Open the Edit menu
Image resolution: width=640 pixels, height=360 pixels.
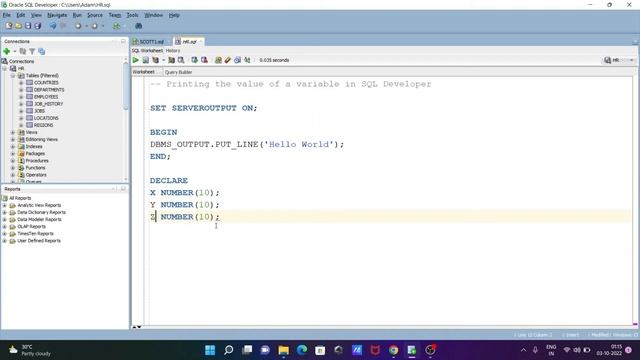pyautogui.click(x=21, y=15)
